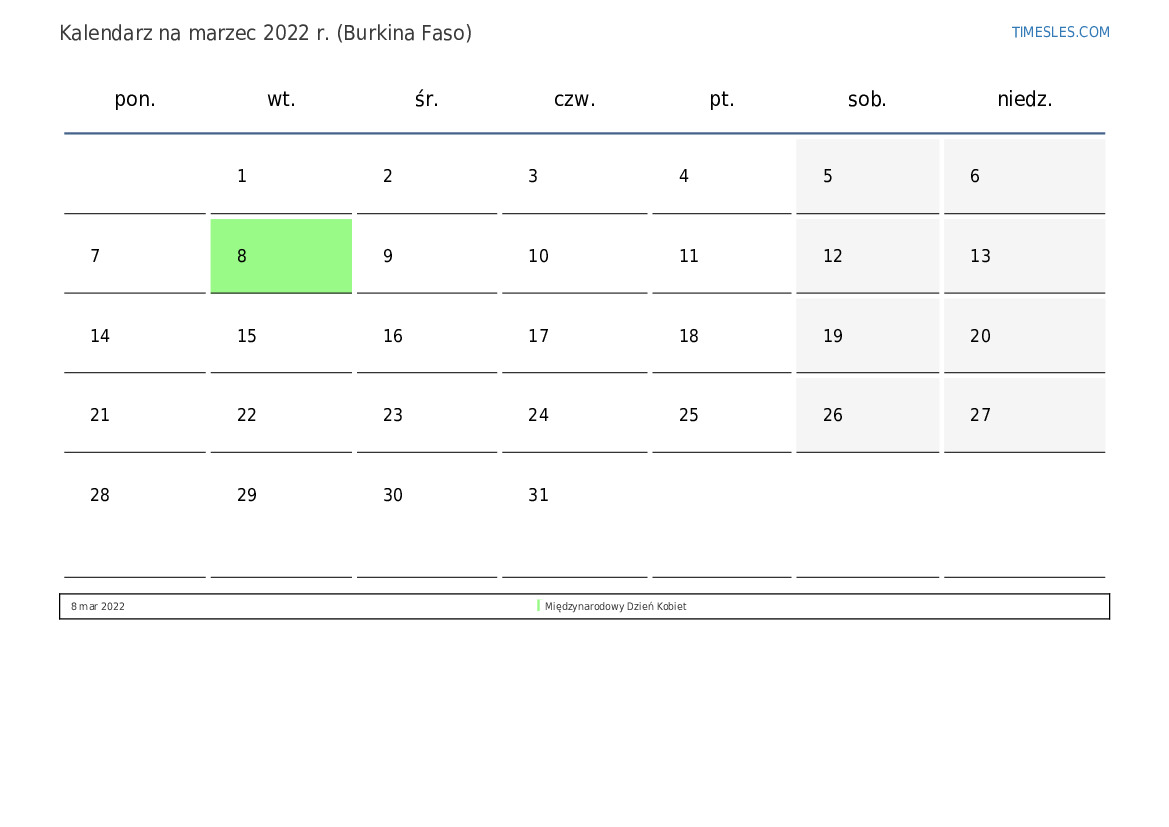This screenshot has width=1169, height=827.
Task: Select the 'pon.' weekday column header
Action: [x=135, y=99]
